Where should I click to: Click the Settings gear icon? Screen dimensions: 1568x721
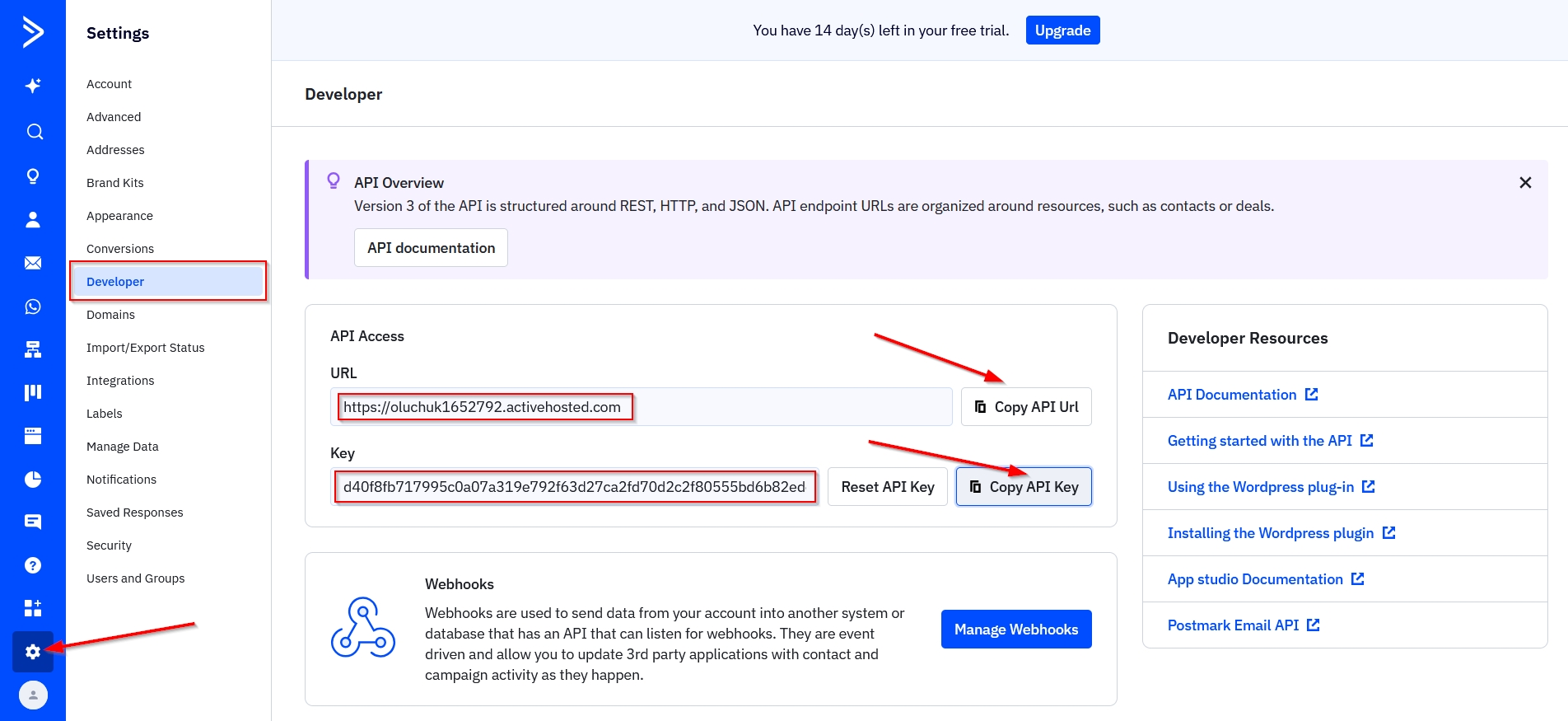point(33,652)
